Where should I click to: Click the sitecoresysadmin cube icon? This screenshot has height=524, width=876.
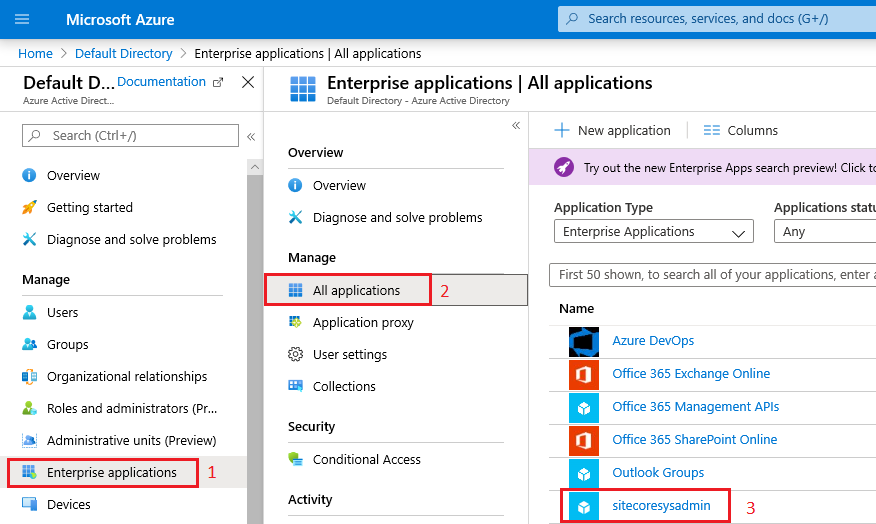tap(584, 507)
